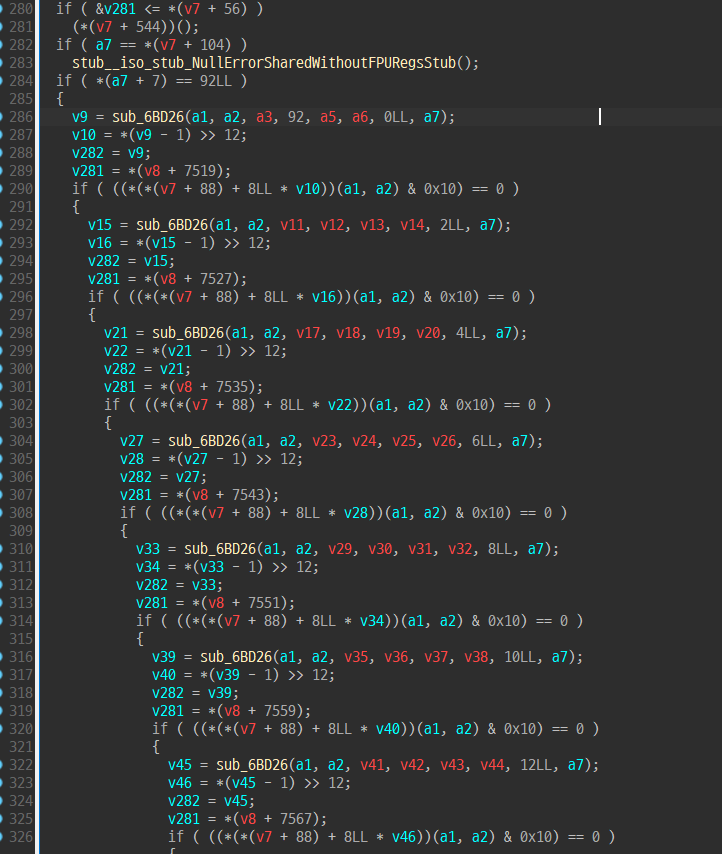Click variable v45 at start of line 322
The image size is (722, 854).
coord(180,764)
